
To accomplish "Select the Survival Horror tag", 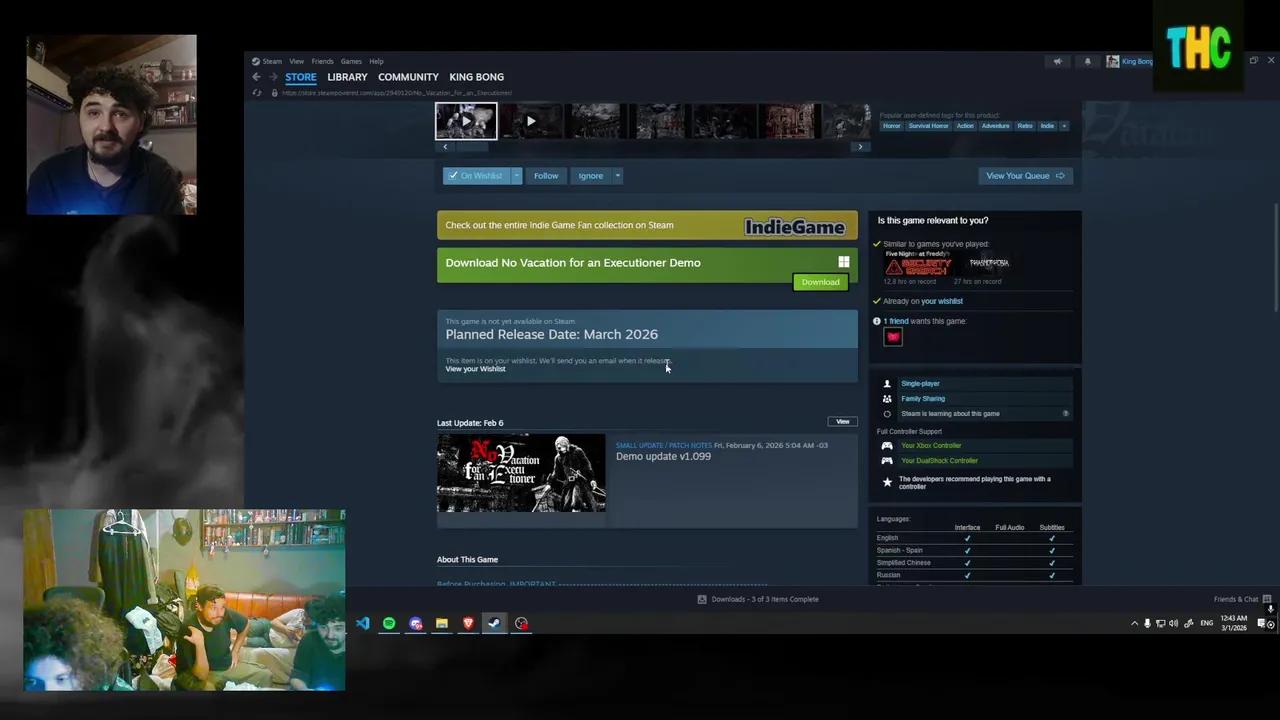I will click(x=928, y=126).
